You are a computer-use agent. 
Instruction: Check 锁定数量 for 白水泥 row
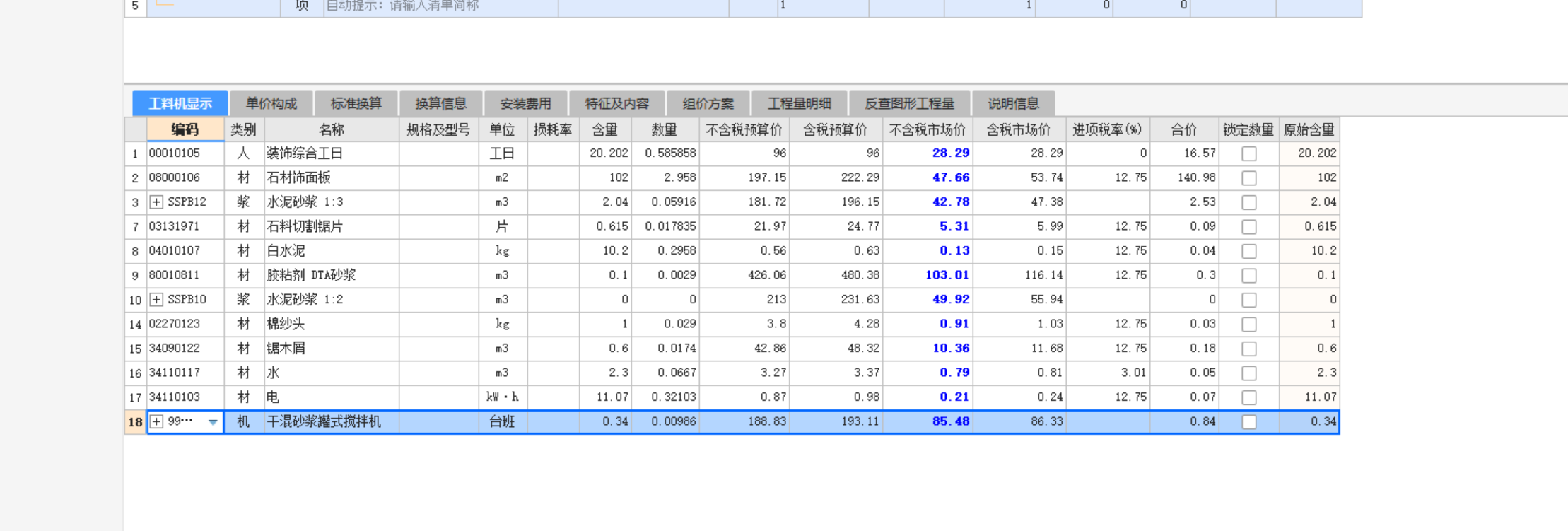1249,251
